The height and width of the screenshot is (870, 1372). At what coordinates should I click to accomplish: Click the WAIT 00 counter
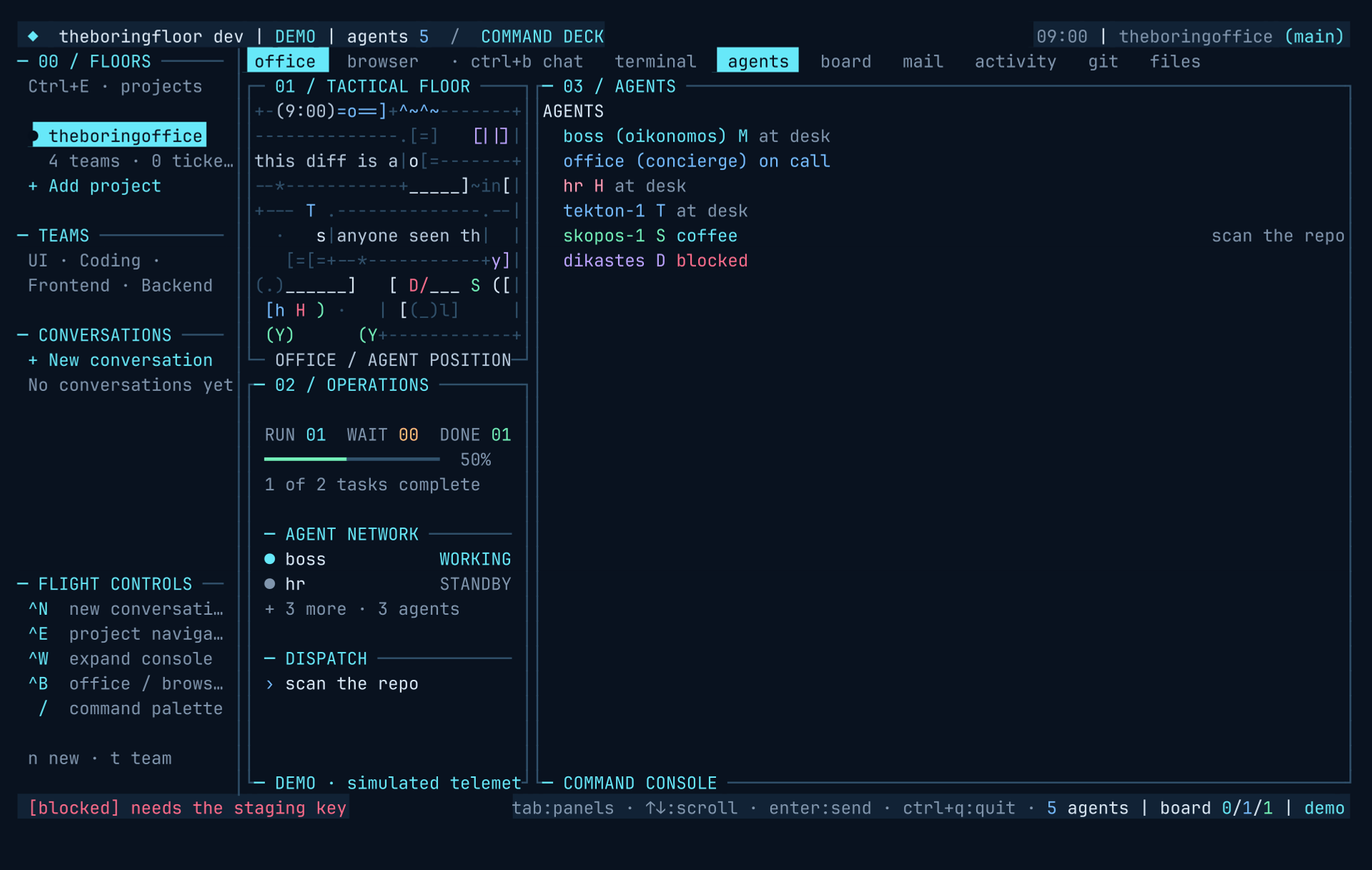pyautogui.click(x=382, y=435)
